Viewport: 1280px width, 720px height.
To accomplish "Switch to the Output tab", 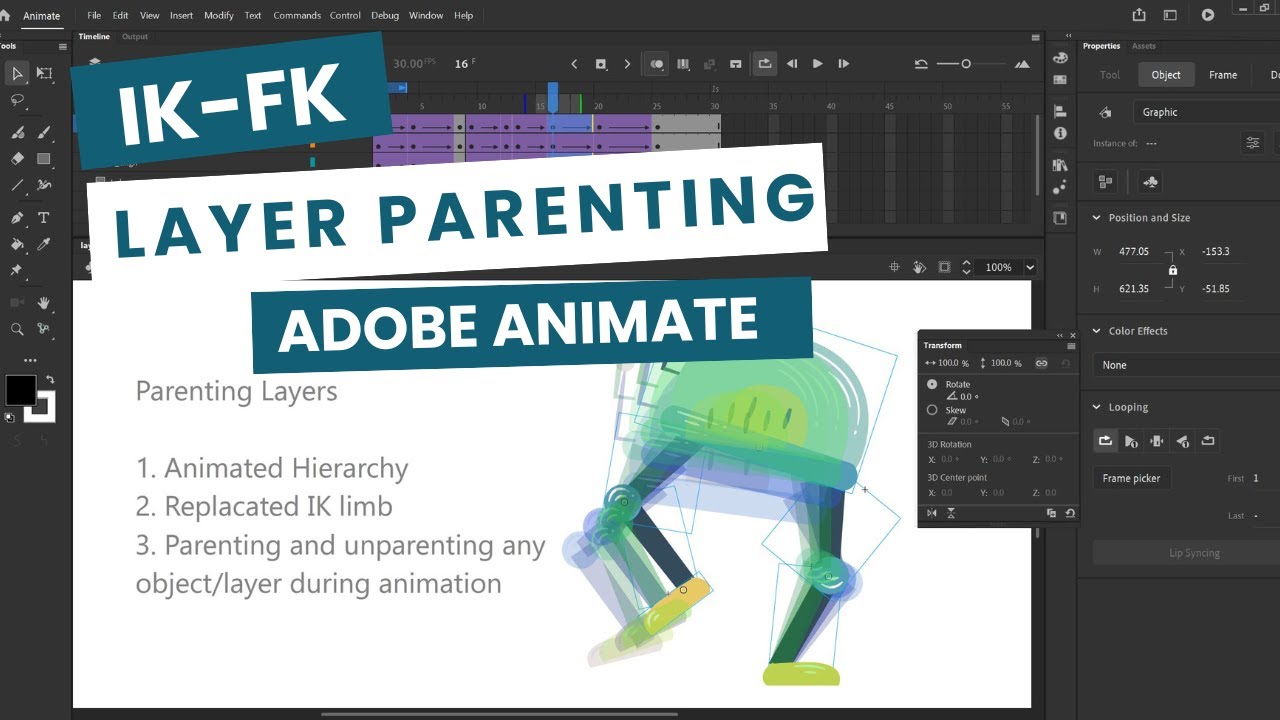I will pyautogui.click(x=135, y=37).
